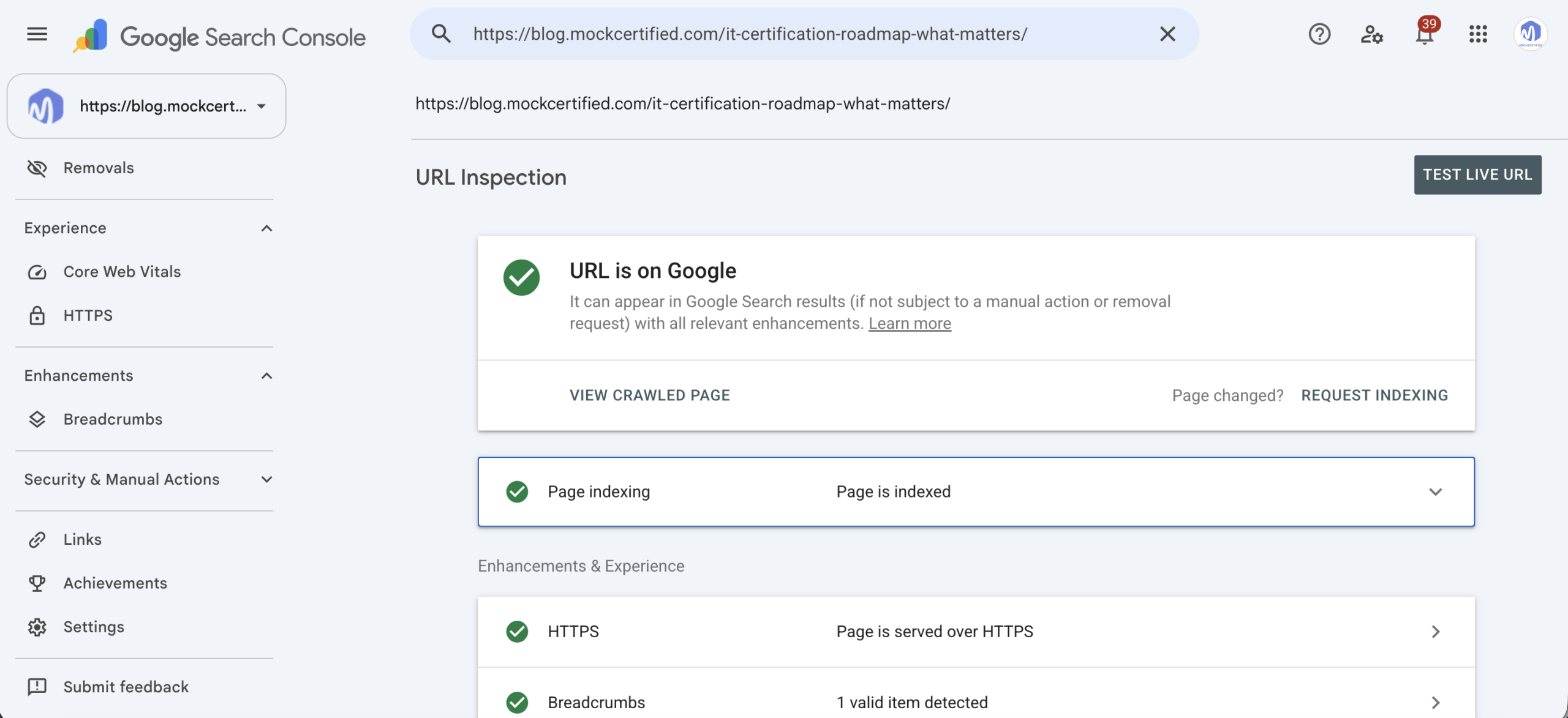Click the Core Web Vitals gauge icon
The height and width of the screenshot is (718, 1568).
click(37, 272)
